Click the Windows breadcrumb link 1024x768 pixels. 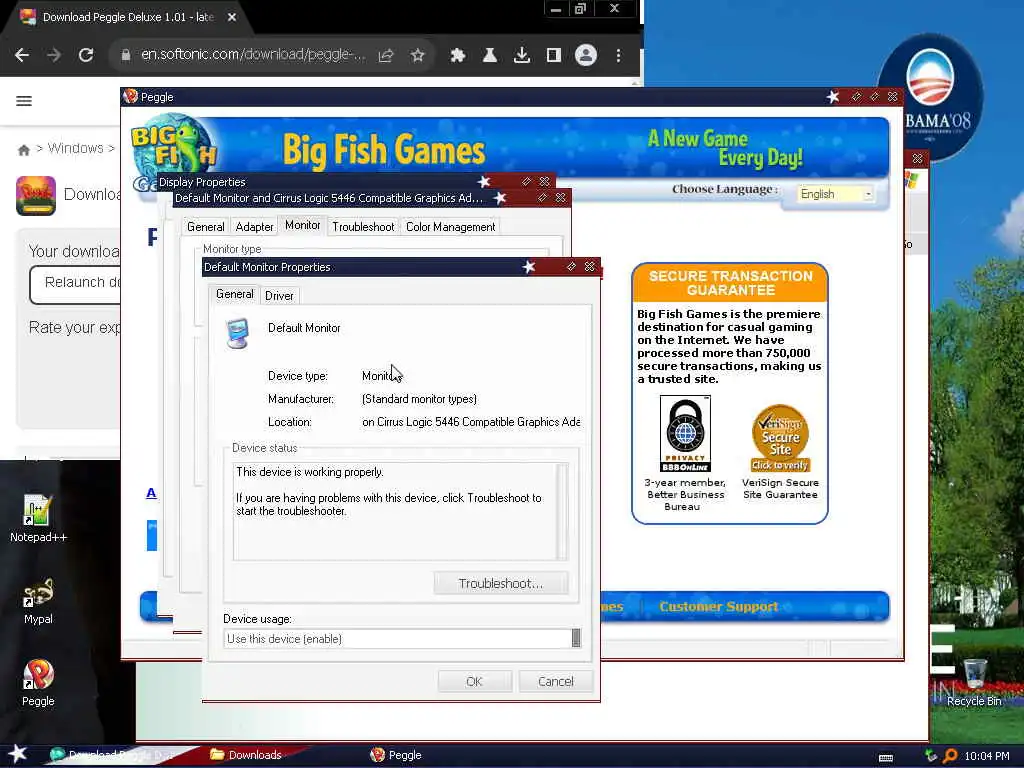(x=75, y=148)
